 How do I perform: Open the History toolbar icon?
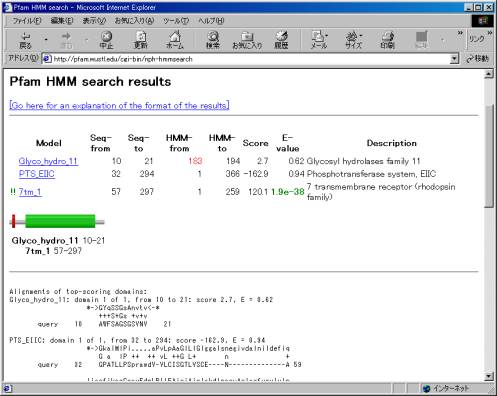point(281,40)
